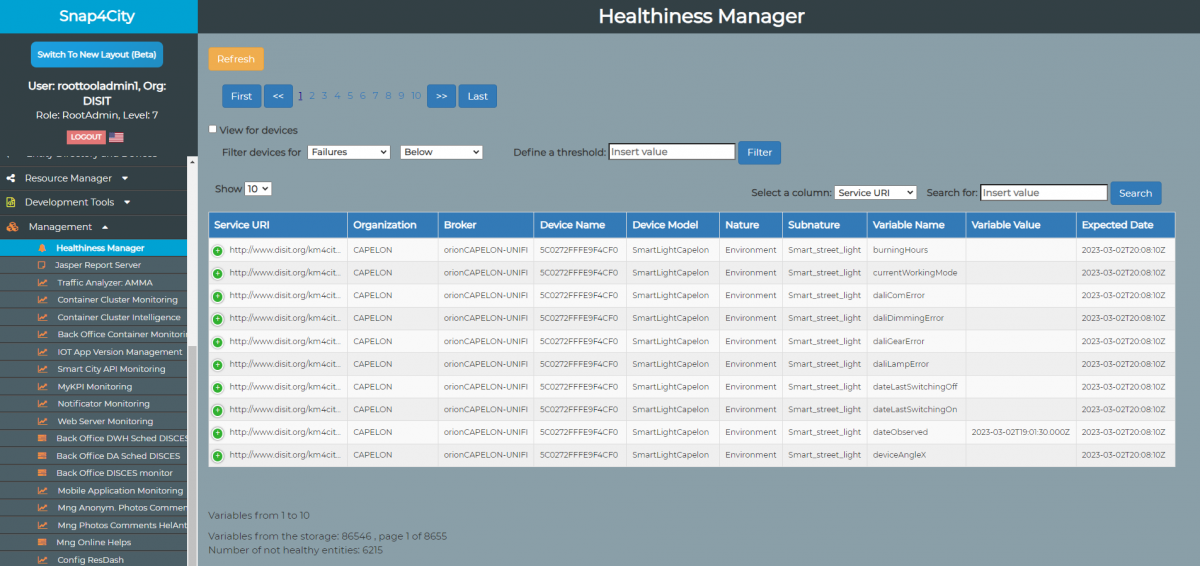
Task: Click the bell icon beside Healthiness Manager
Action: [x=42, y=248]
